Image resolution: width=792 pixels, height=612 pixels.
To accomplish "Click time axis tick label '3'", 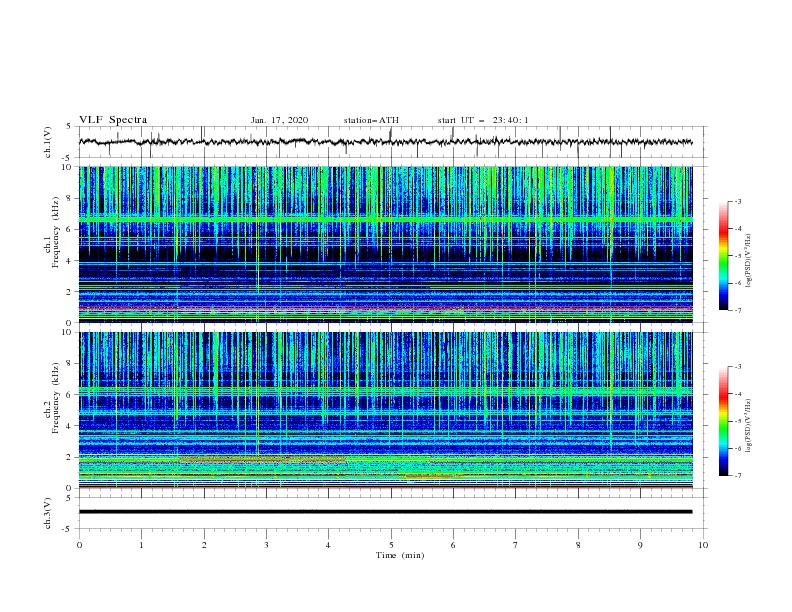I will point(266,545).
